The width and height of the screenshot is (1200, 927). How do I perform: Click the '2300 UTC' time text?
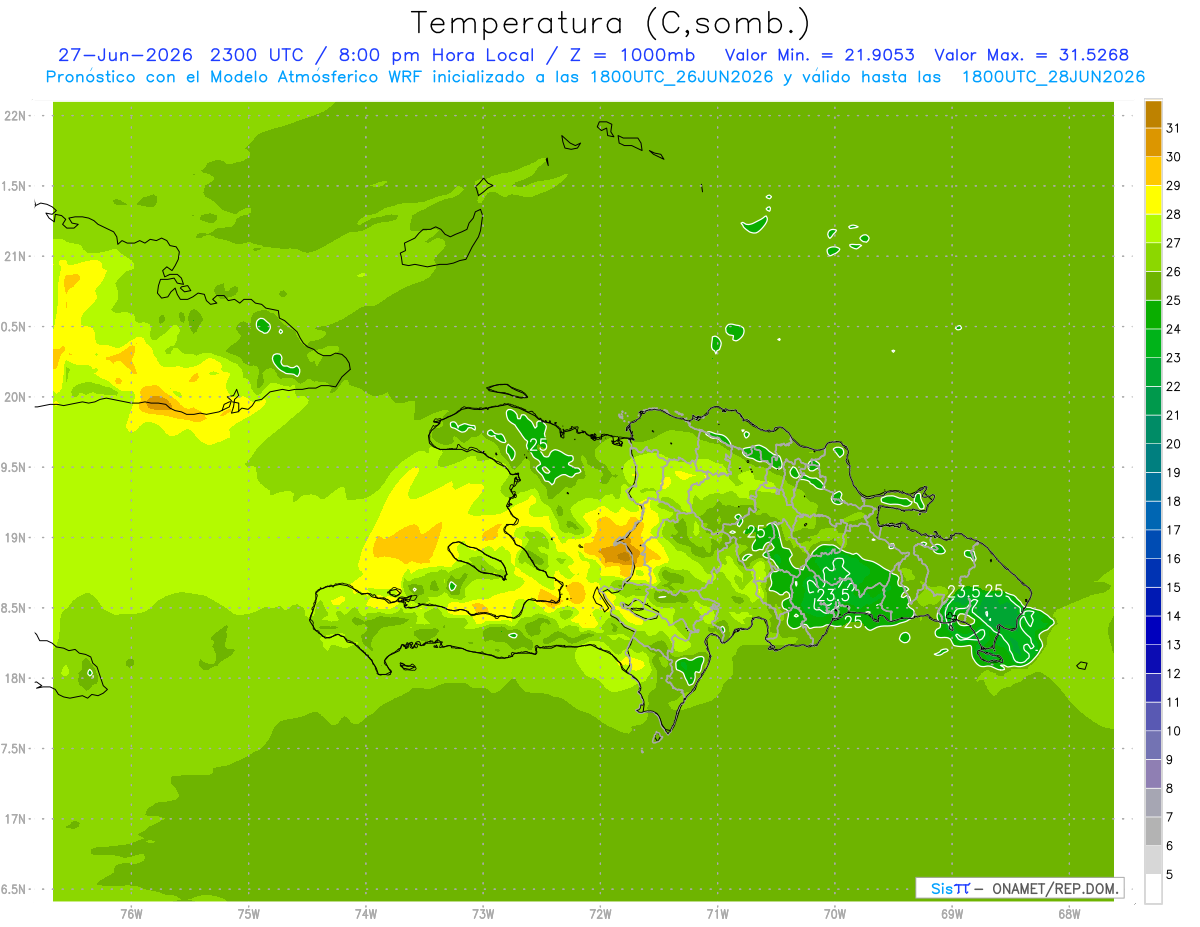(257, 54)
